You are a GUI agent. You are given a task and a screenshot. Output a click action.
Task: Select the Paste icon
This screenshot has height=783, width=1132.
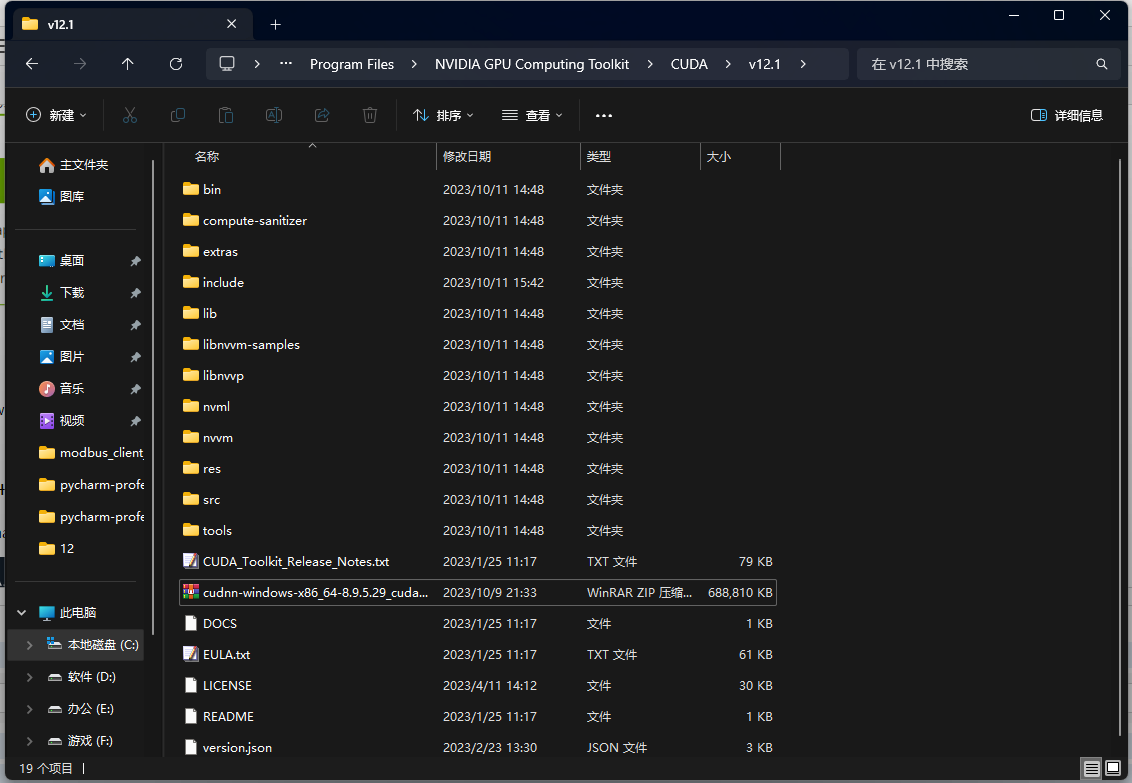(225, 114)
